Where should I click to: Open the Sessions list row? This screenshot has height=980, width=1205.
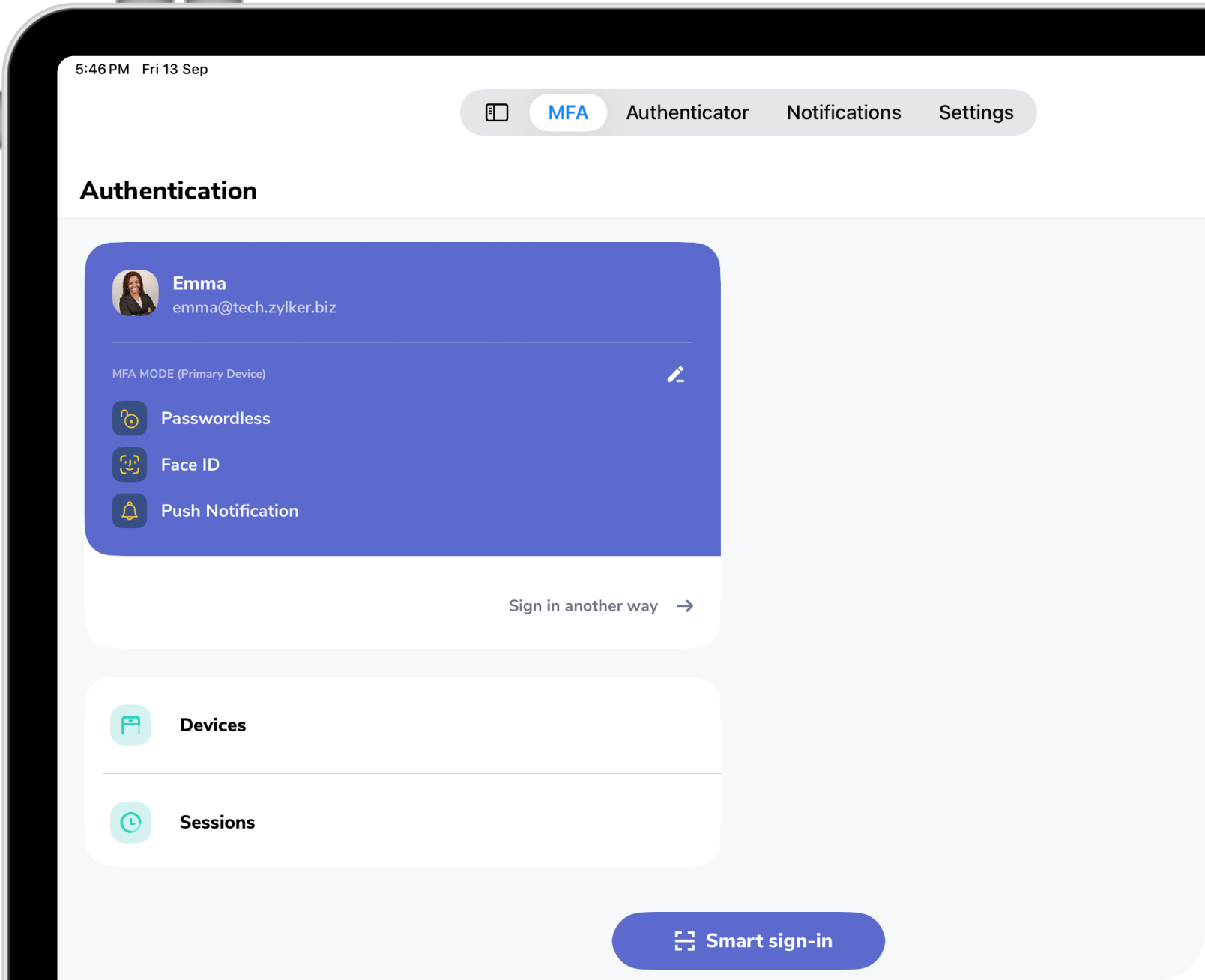coord(405,823)
